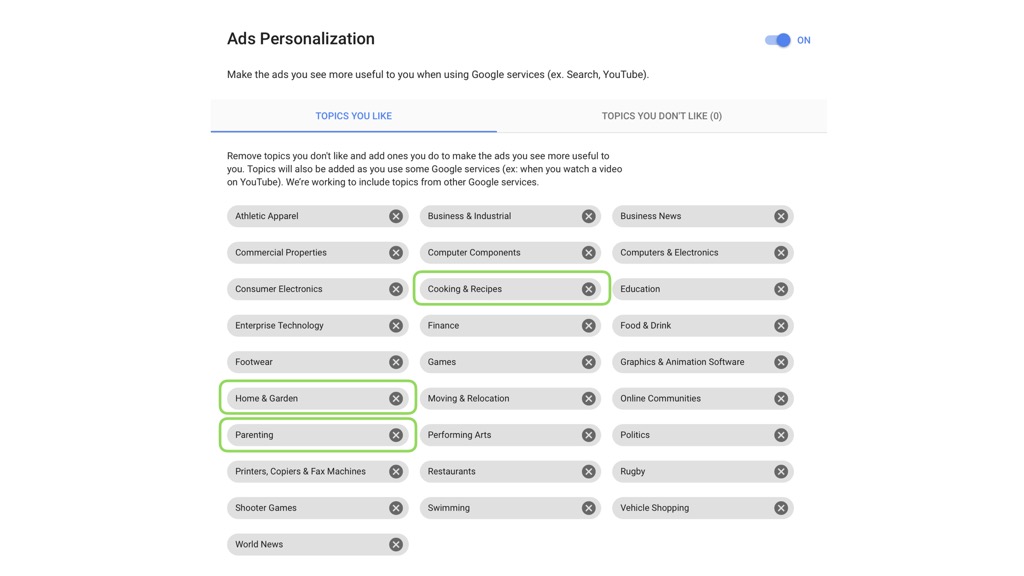Remove the Athletic Apparel topic
1024x576 pixels.
(396, 216)
